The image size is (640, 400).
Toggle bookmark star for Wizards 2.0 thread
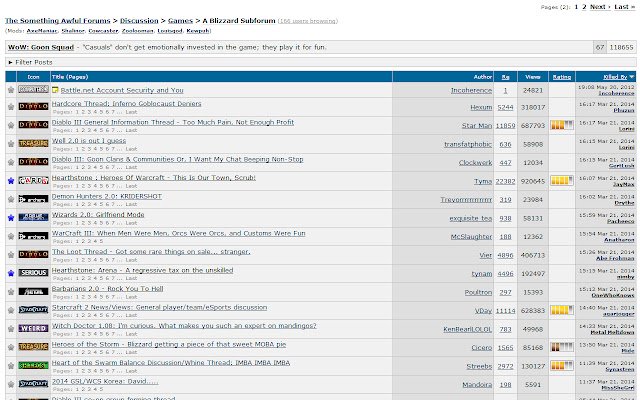point(11,218)
